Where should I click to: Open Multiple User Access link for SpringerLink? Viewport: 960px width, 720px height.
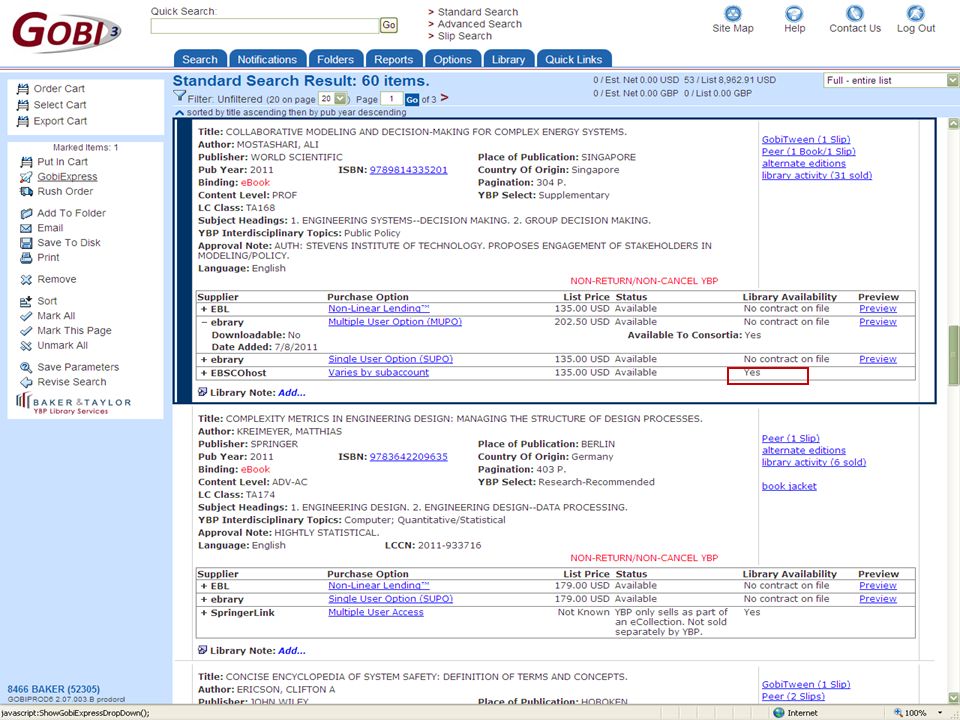376,612
